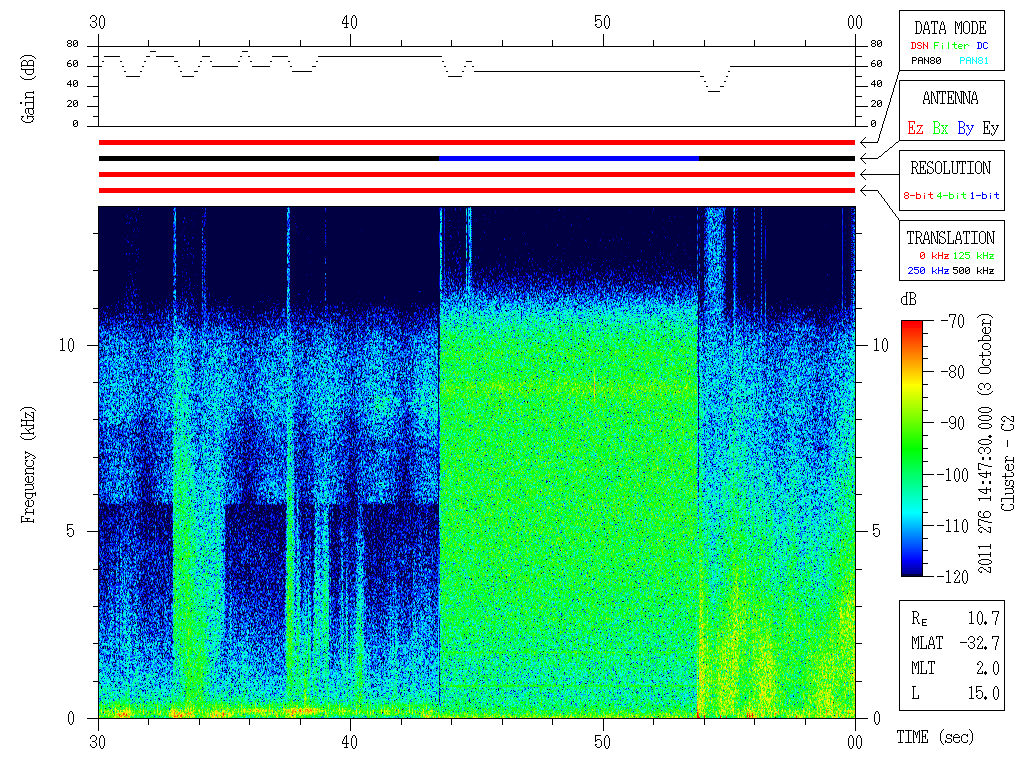The image size is (1024, 768).
Task: Click the 50 tick label on bottom time axis
Action: coord(602,742)
